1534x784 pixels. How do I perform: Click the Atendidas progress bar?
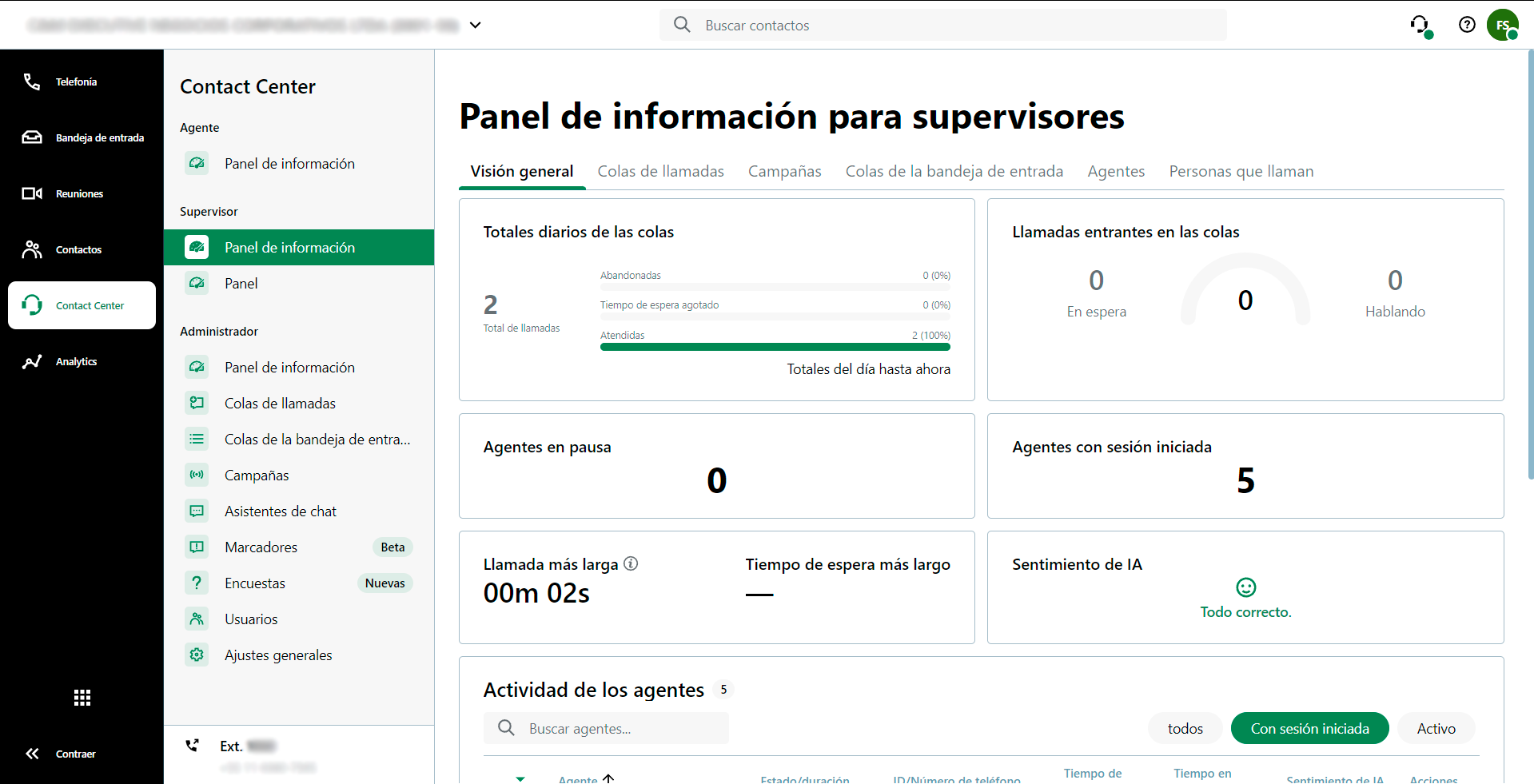[775, 347]
